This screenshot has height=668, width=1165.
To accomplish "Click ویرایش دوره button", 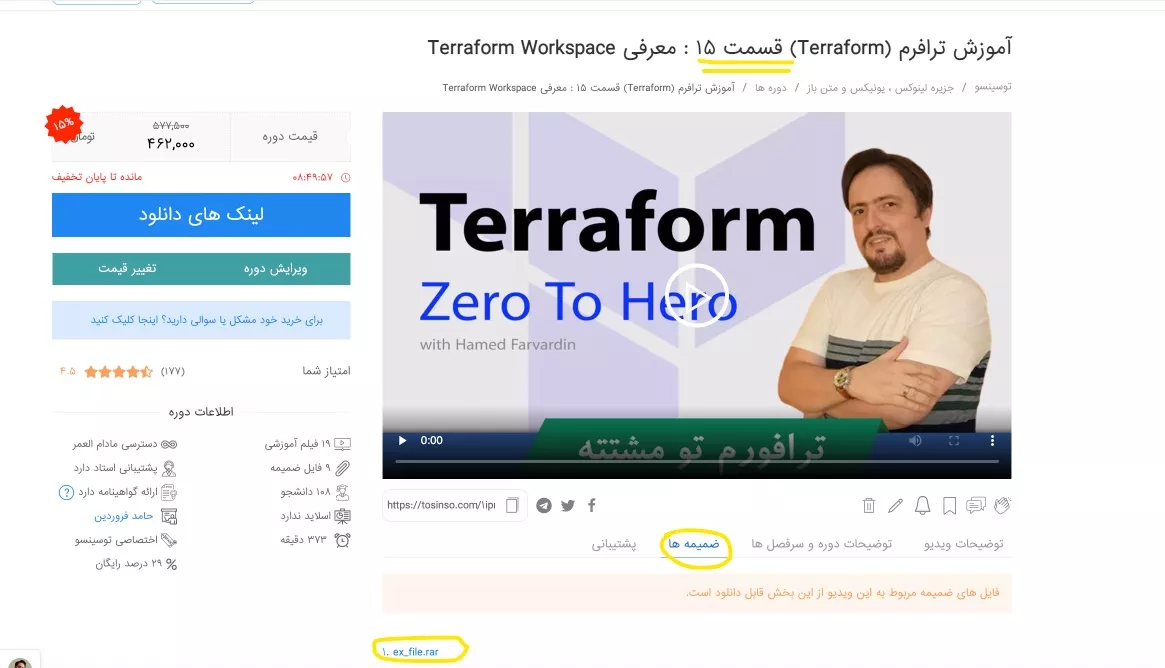I will (276, 269).
